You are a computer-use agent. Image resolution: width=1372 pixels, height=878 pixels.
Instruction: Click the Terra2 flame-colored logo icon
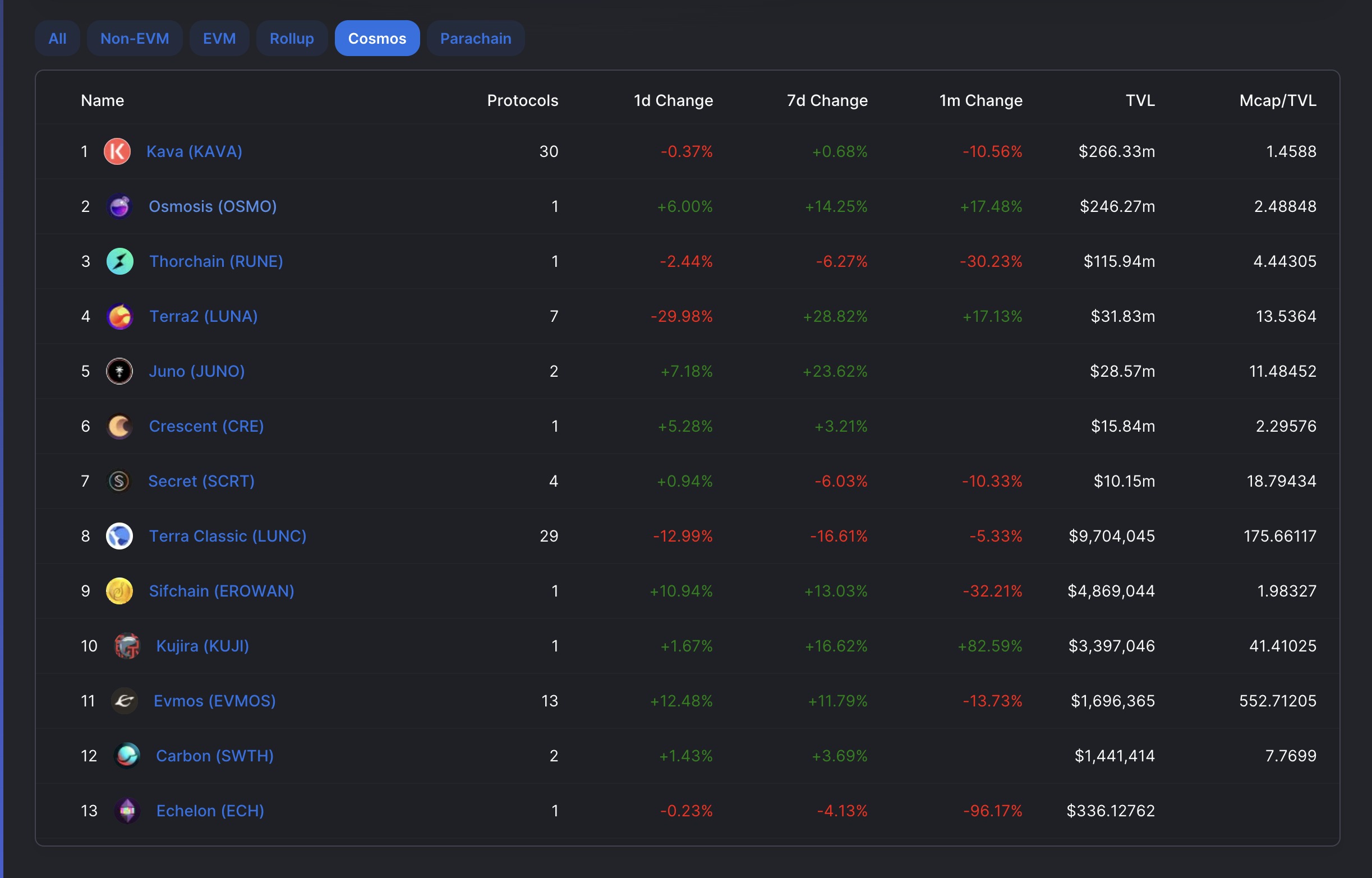(119, 316)
